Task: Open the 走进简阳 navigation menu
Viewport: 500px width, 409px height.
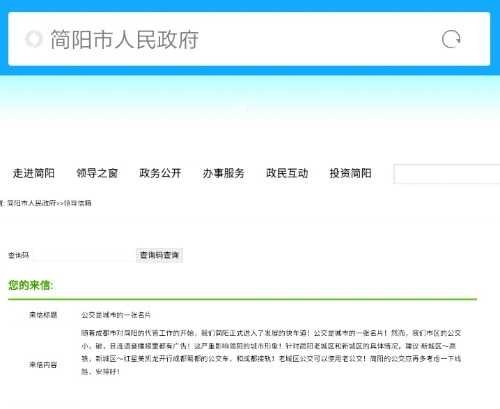Action: tap(34, 173)
